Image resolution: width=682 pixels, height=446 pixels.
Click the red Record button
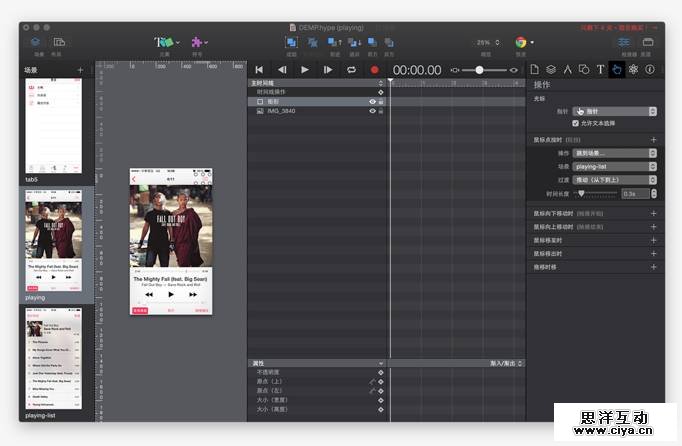[374, 70]
